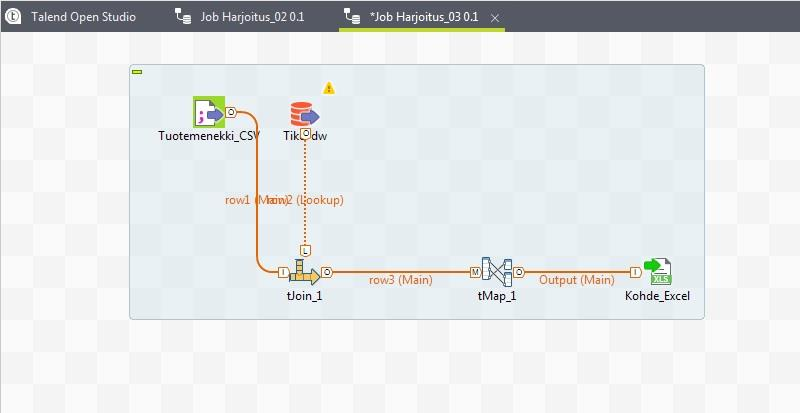Click the O output connector on tMap_1

pos(518,273)
